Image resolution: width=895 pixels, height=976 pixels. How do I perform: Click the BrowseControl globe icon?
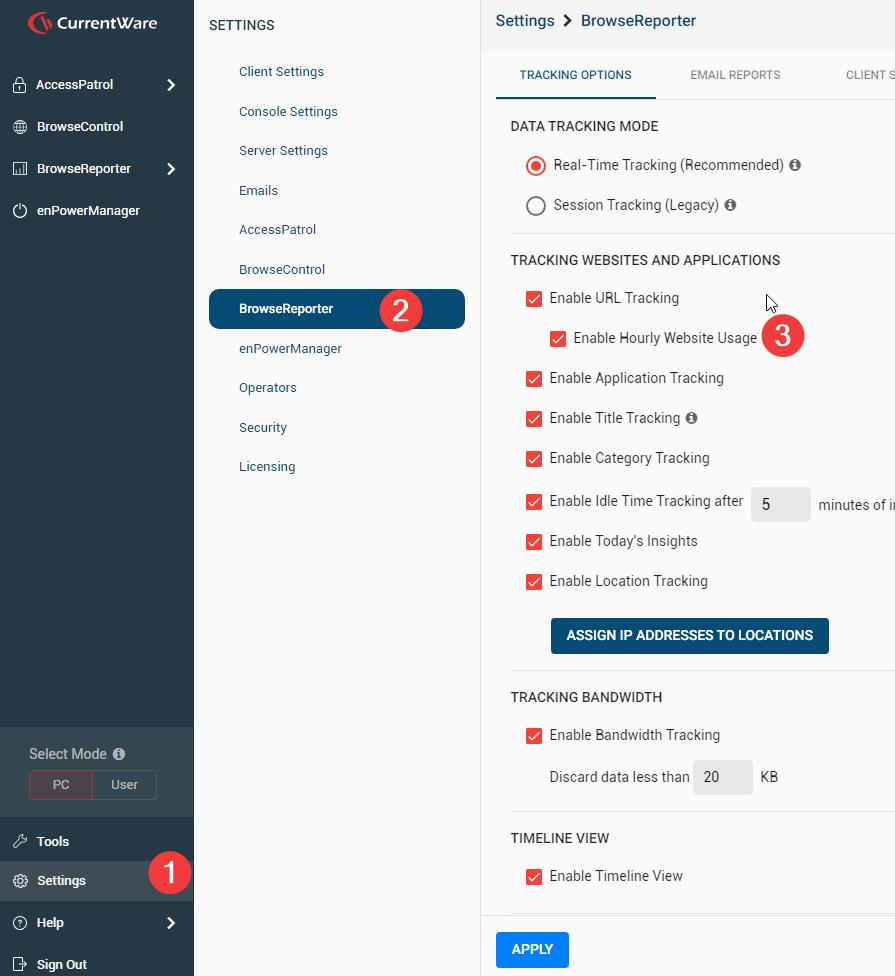20,127
